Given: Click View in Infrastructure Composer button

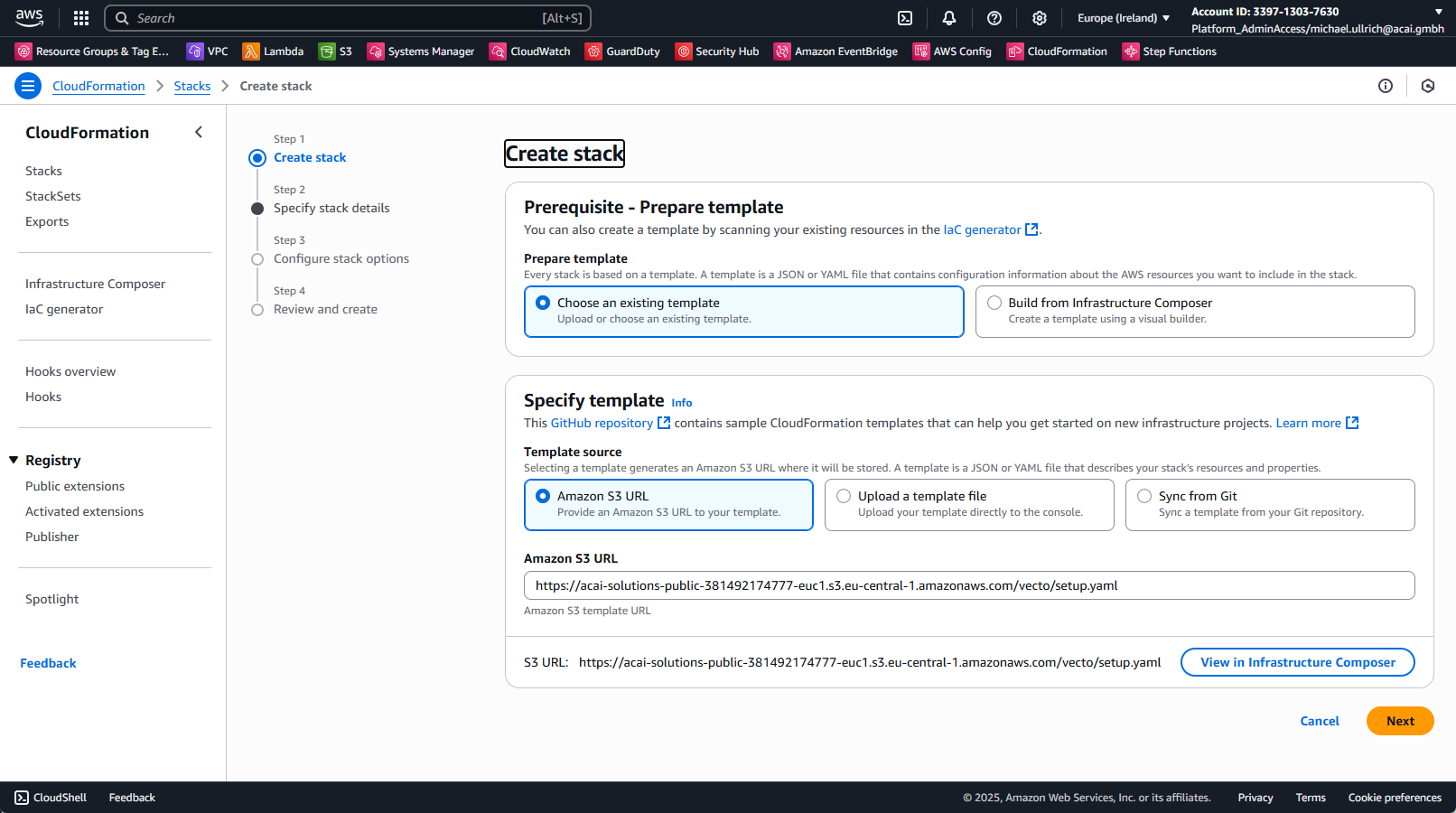Looking at the screenshot, I should (1298, 662).
